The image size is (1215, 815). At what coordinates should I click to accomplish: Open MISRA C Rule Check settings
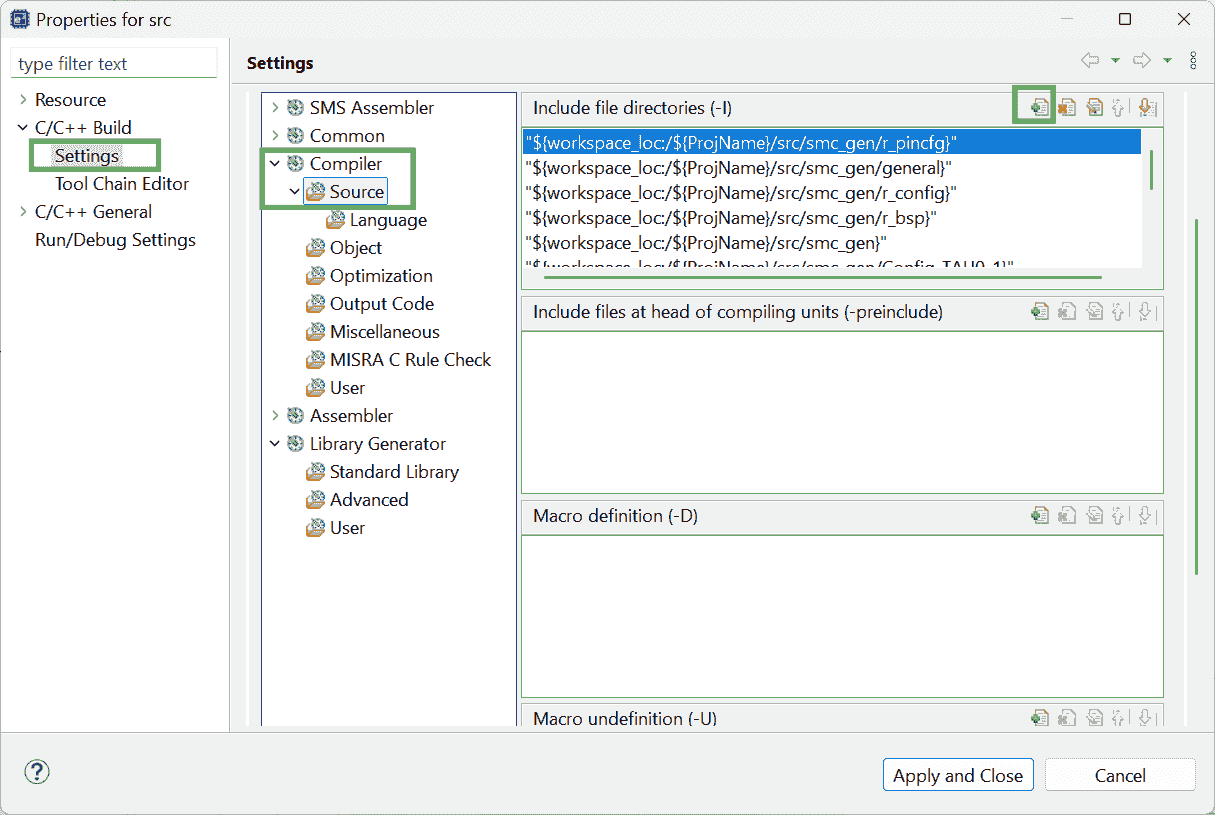pyautogui.click(x=410, y=360)
